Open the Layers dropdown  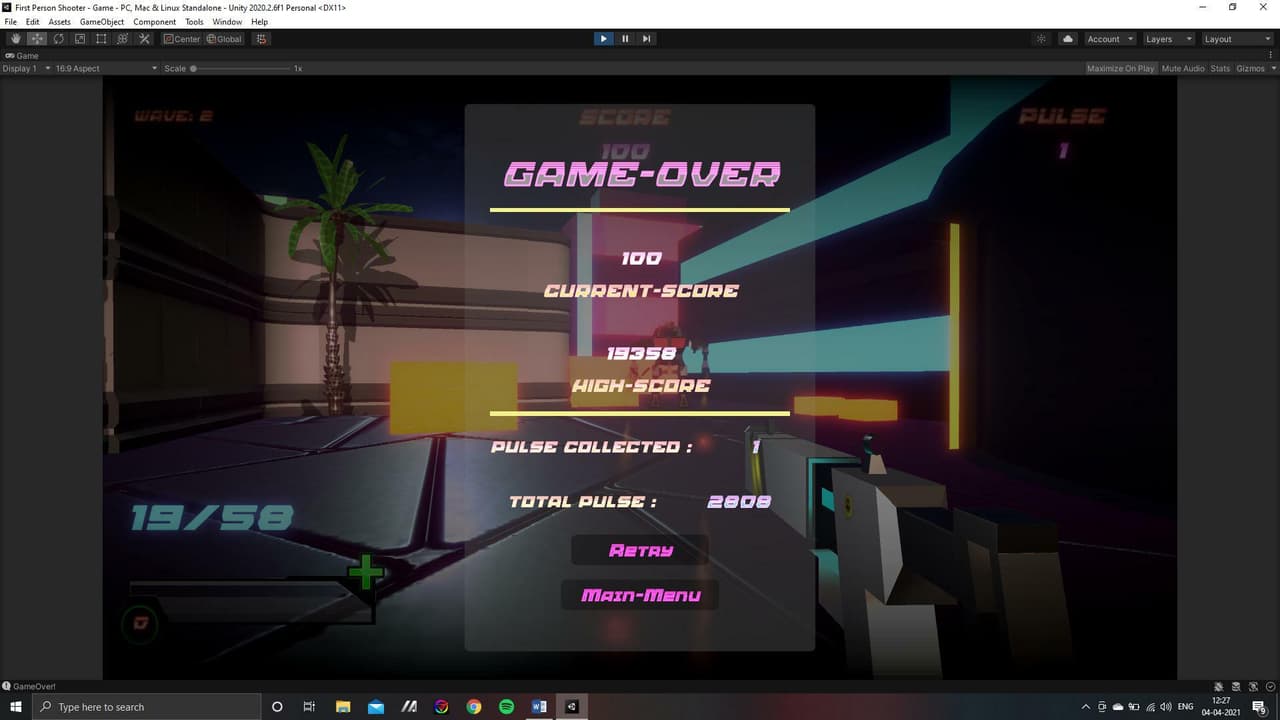tap(1168, 39)
